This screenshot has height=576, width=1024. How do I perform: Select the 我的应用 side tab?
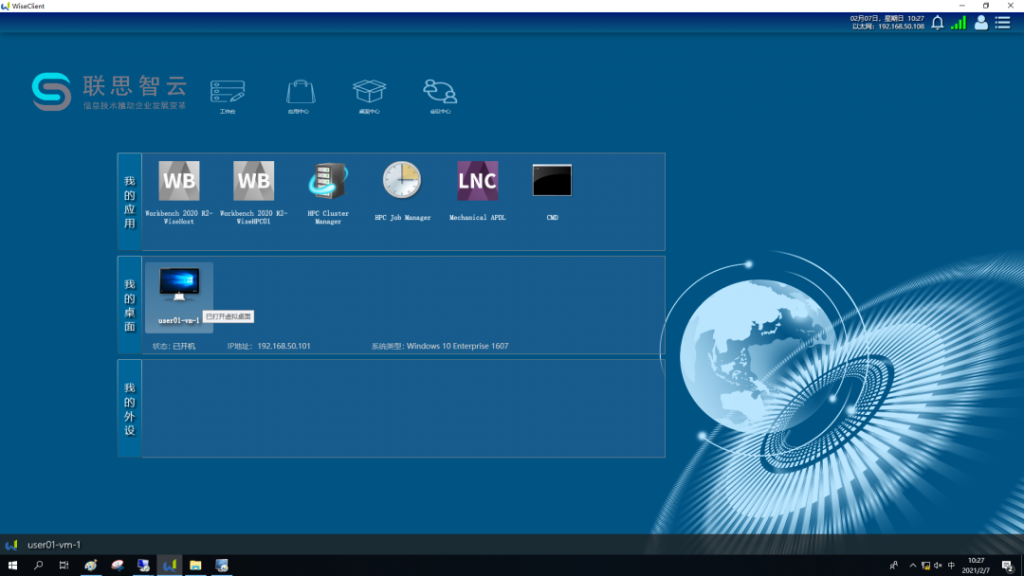(x=129, y=202)
